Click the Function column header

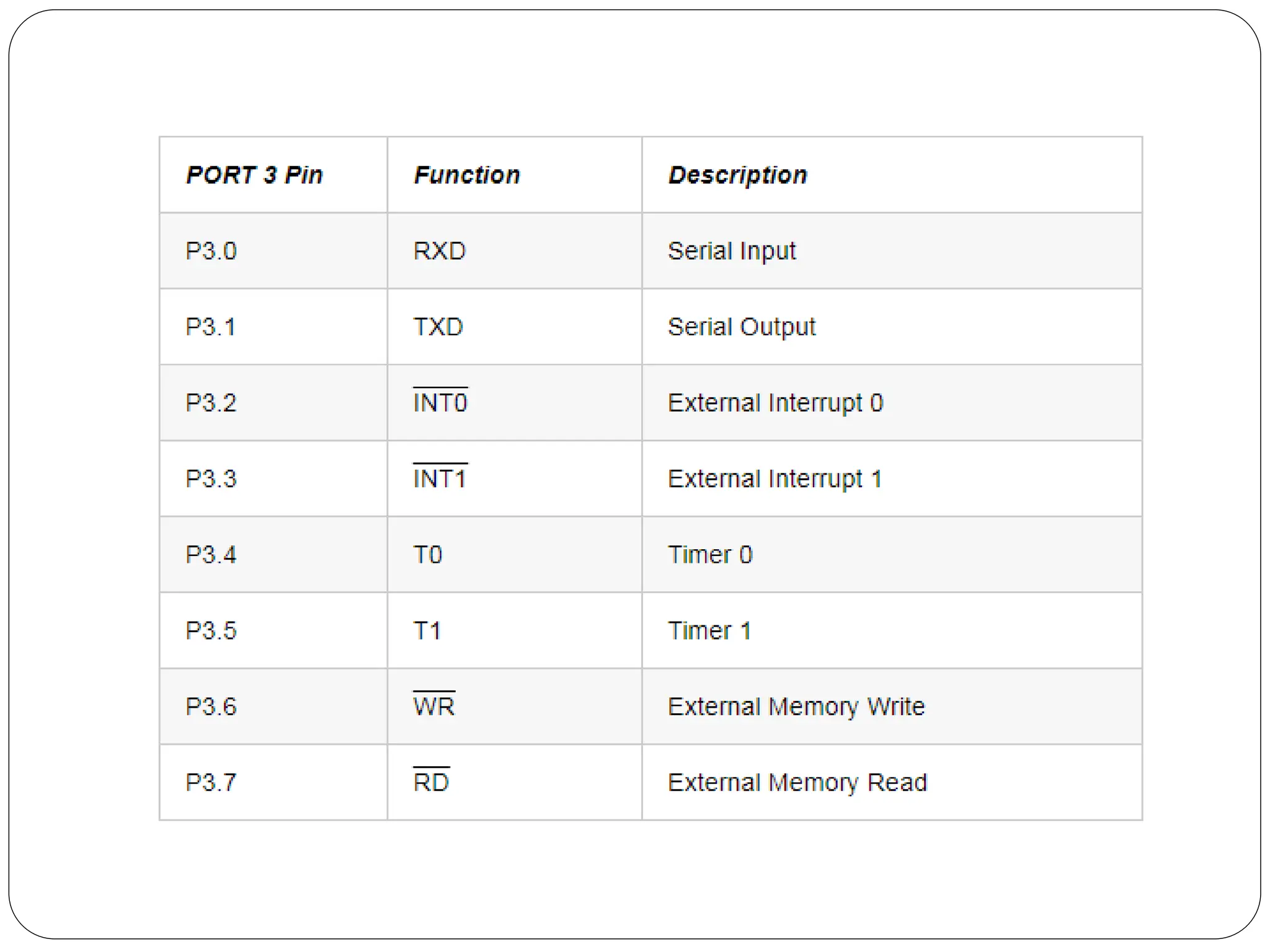click(467, 175)
